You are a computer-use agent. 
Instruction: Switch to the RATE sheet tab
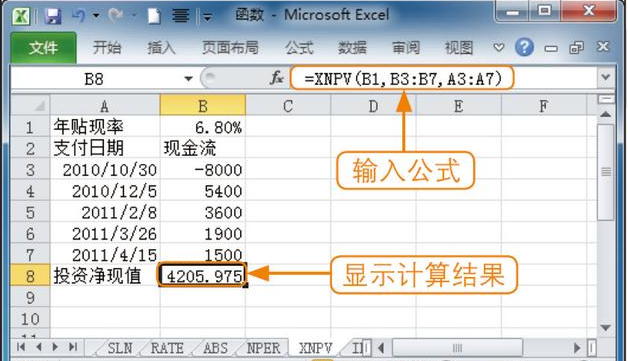click(167, 348)
